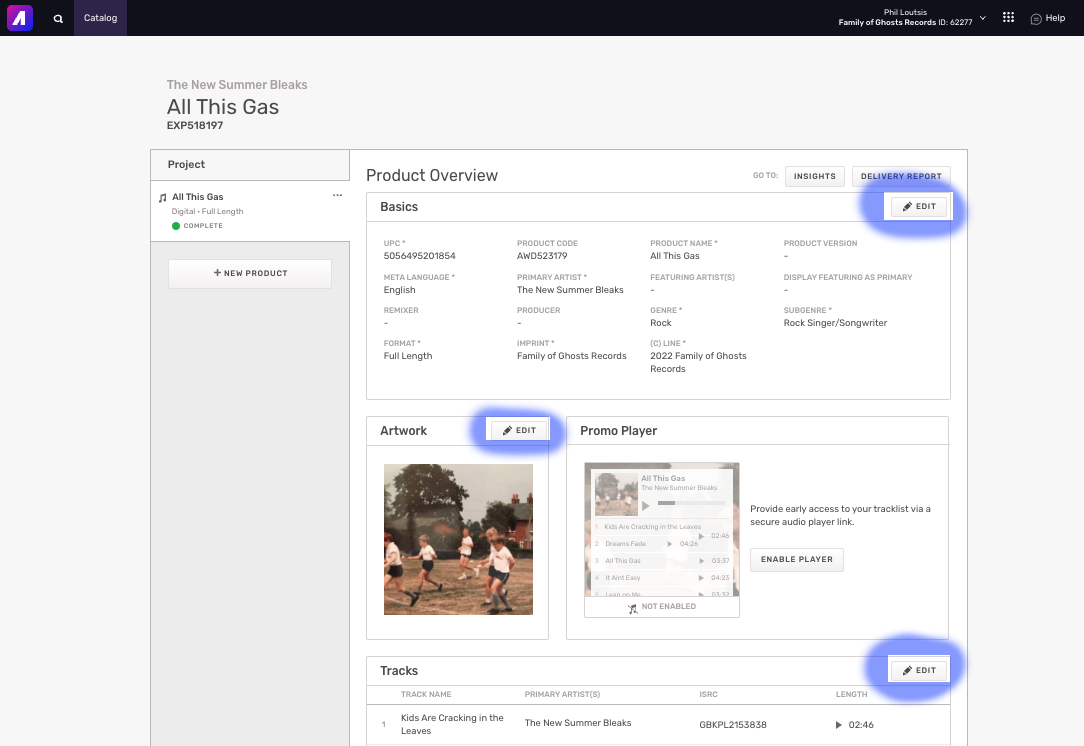Click the Enable Player button
Viewport: 1084px width, 746px height.
[x=796, y=559]
